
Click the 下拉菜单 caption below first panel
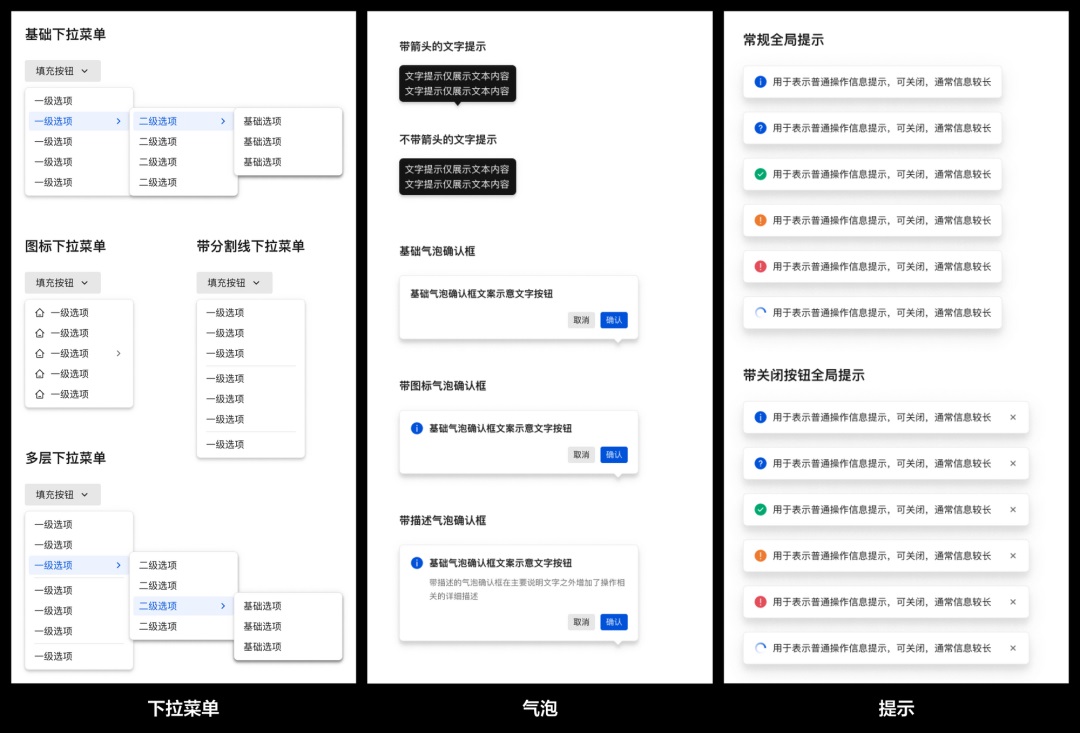click(x=183, y=708)
